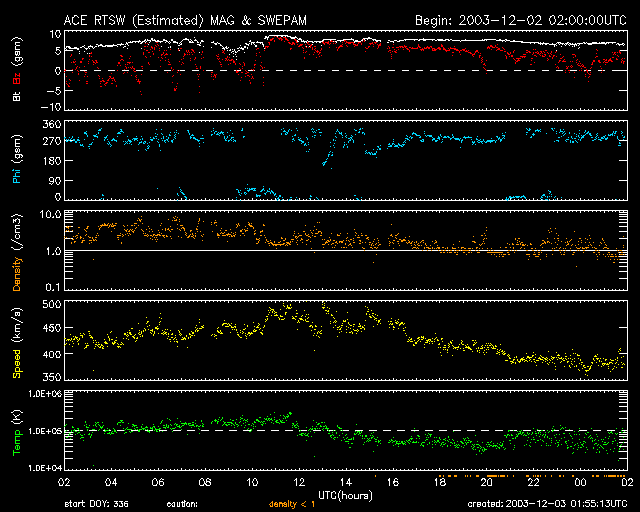Click the '08' hour label on time axis

(205, 483)
